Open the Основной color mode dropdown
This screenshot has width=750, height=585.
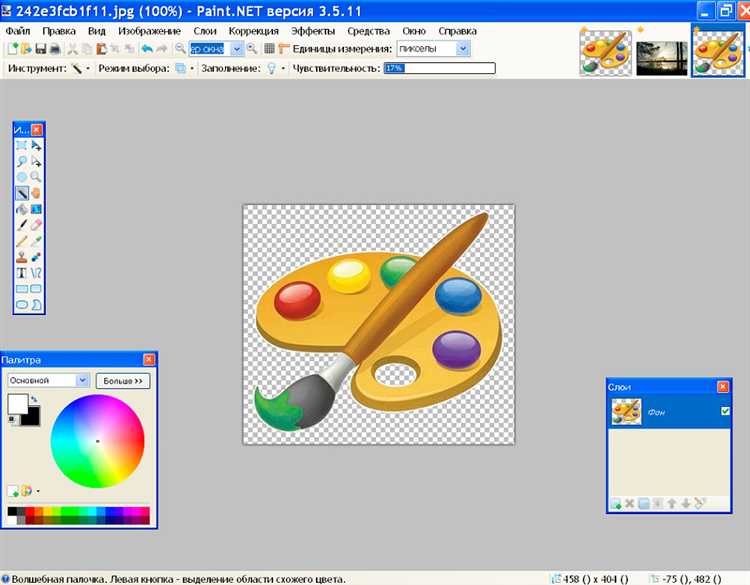(83, 380)
